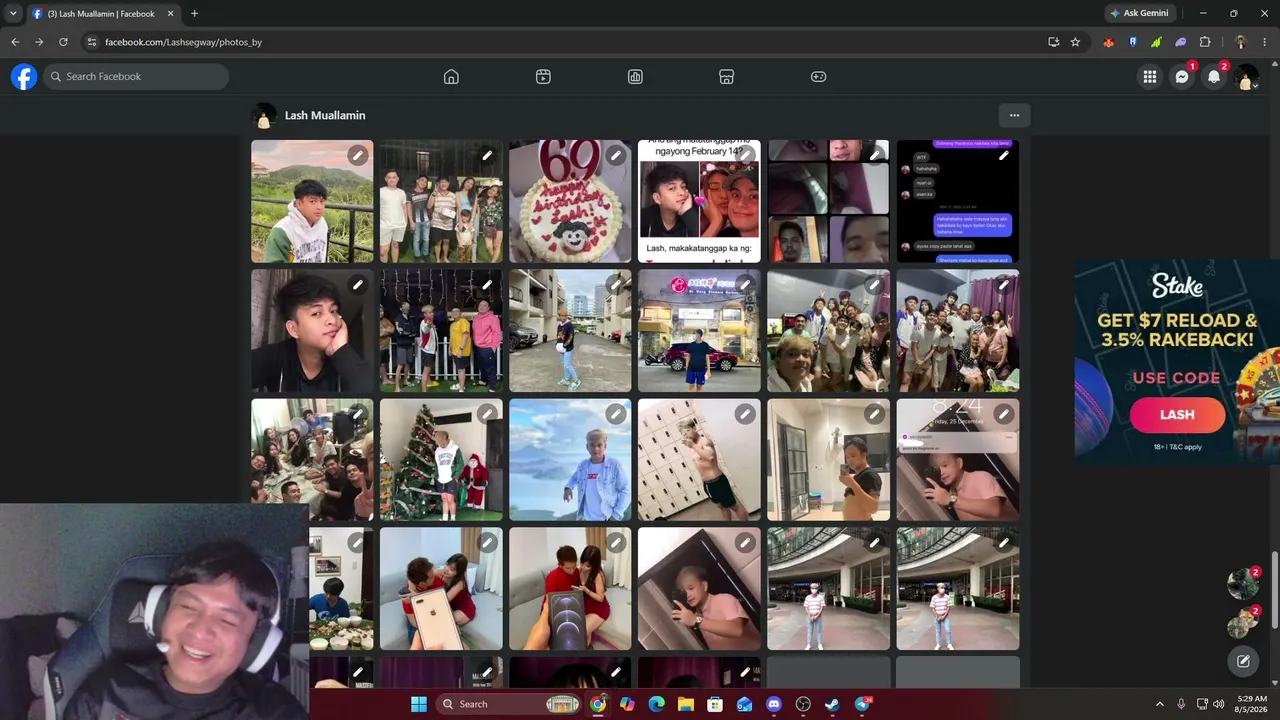1280x720 pixels.
Task: Open Chrome Extensions puzzle icon
Action: [x=1205, y=42]
